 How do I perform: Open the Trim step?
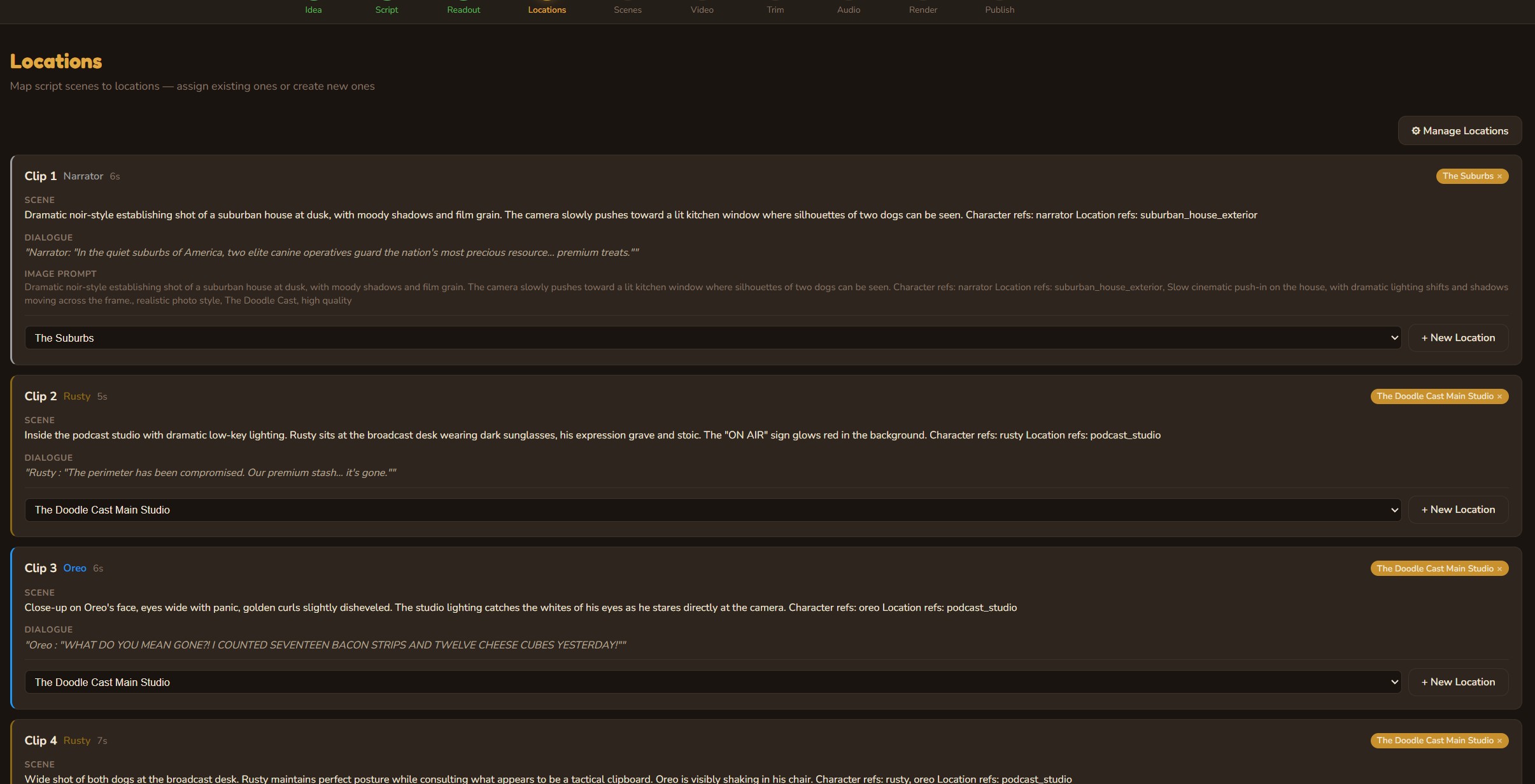(x=775, y=10)
